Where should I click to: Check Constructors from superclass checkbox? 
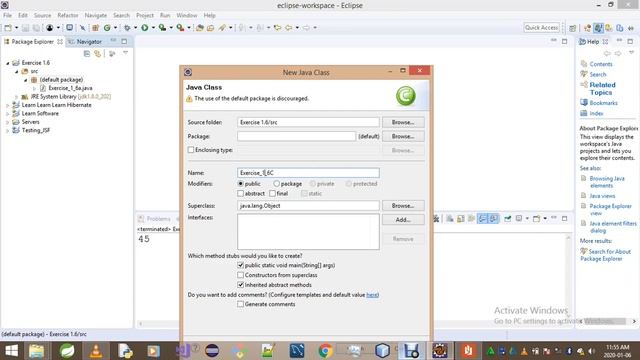click(x=240, y=275)
